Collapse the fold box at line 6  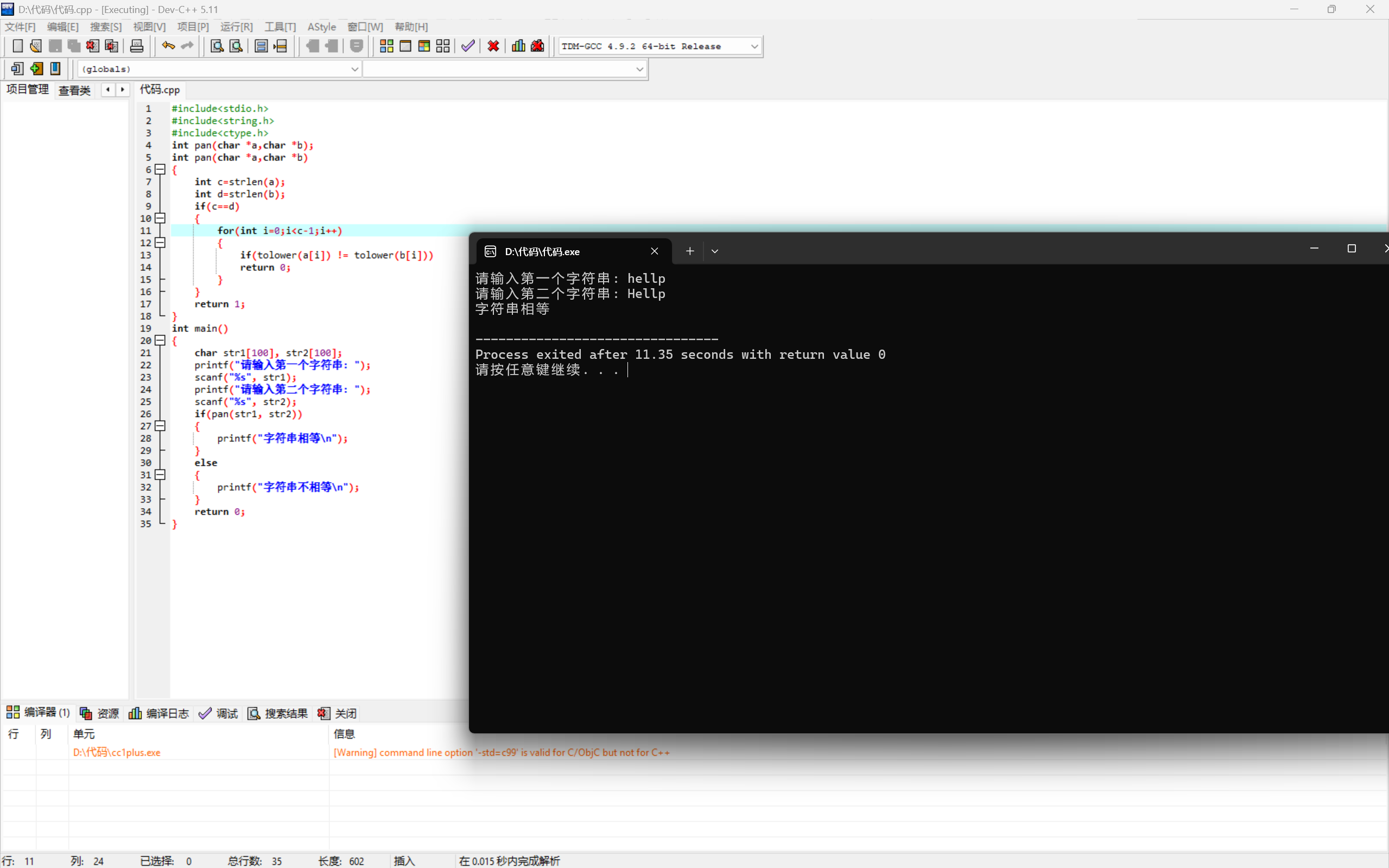160,169
